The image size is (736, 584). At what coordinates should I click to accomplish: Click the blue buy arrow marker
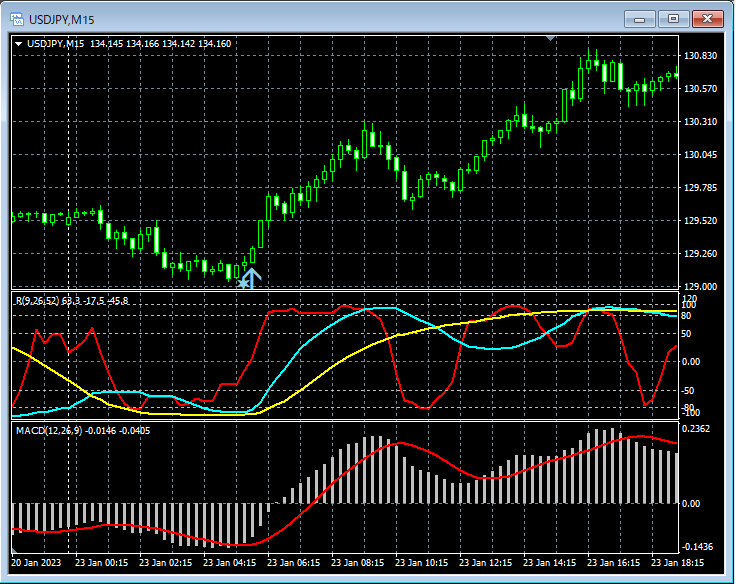click(x=252, y=278)
